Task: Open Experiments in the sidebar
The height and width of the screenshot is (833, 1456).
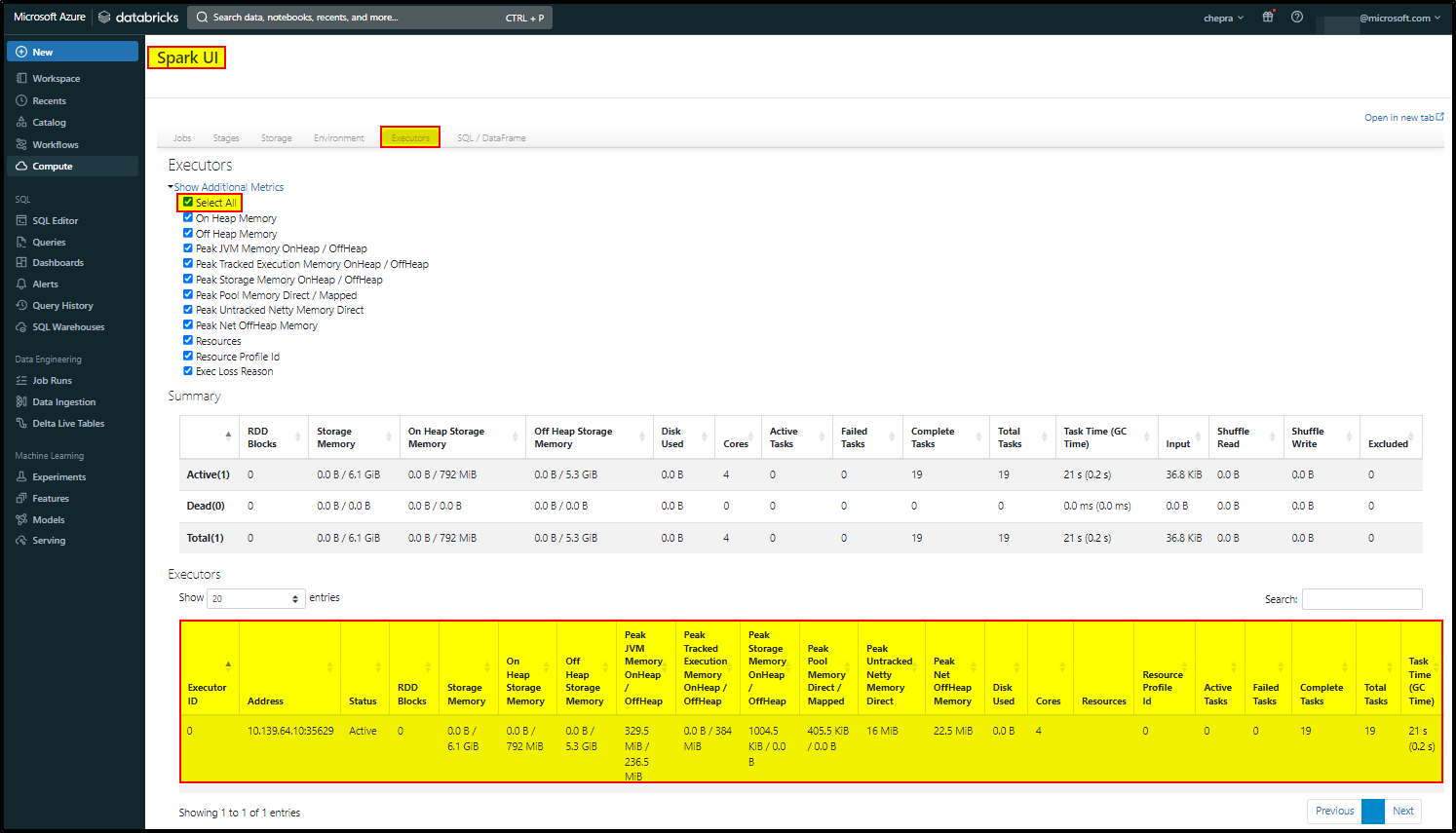Action: [72, 477]
